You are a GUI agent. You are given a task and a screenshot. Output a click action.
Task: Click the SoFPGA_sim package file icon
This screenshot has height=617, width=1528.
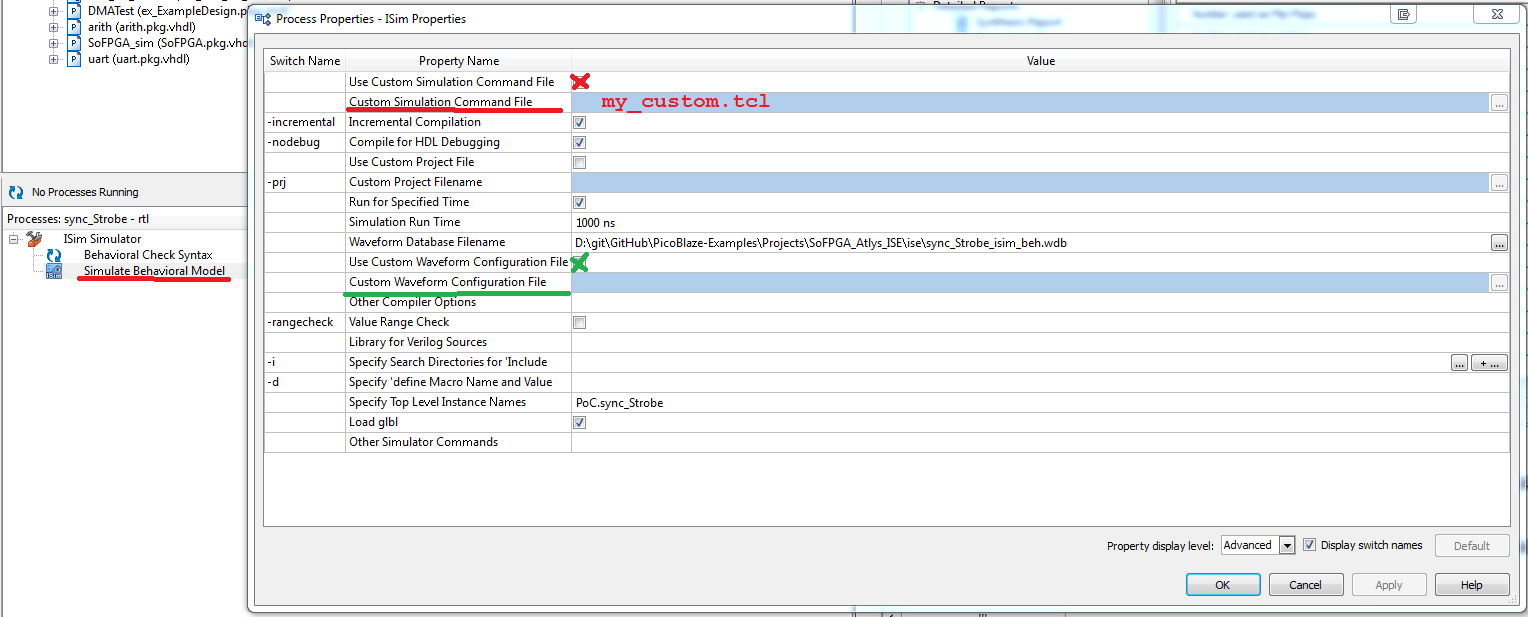click(x=74, y=43)
